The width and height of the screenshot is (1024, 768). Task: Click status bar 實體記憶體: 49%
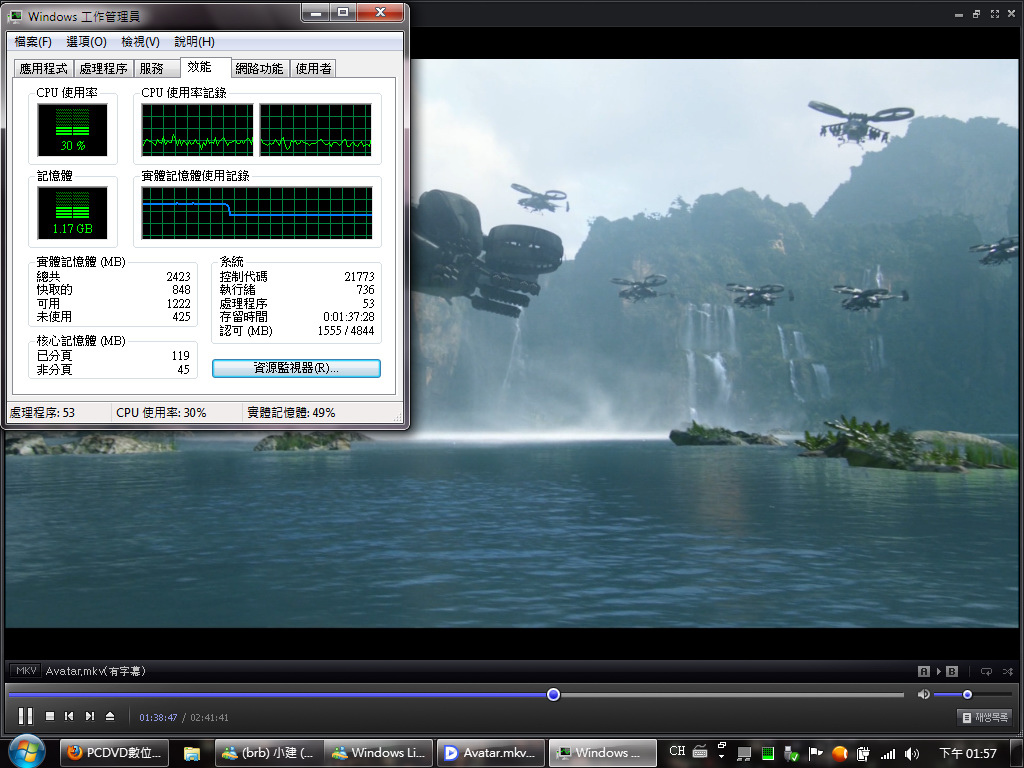click(x=291, y=413)
